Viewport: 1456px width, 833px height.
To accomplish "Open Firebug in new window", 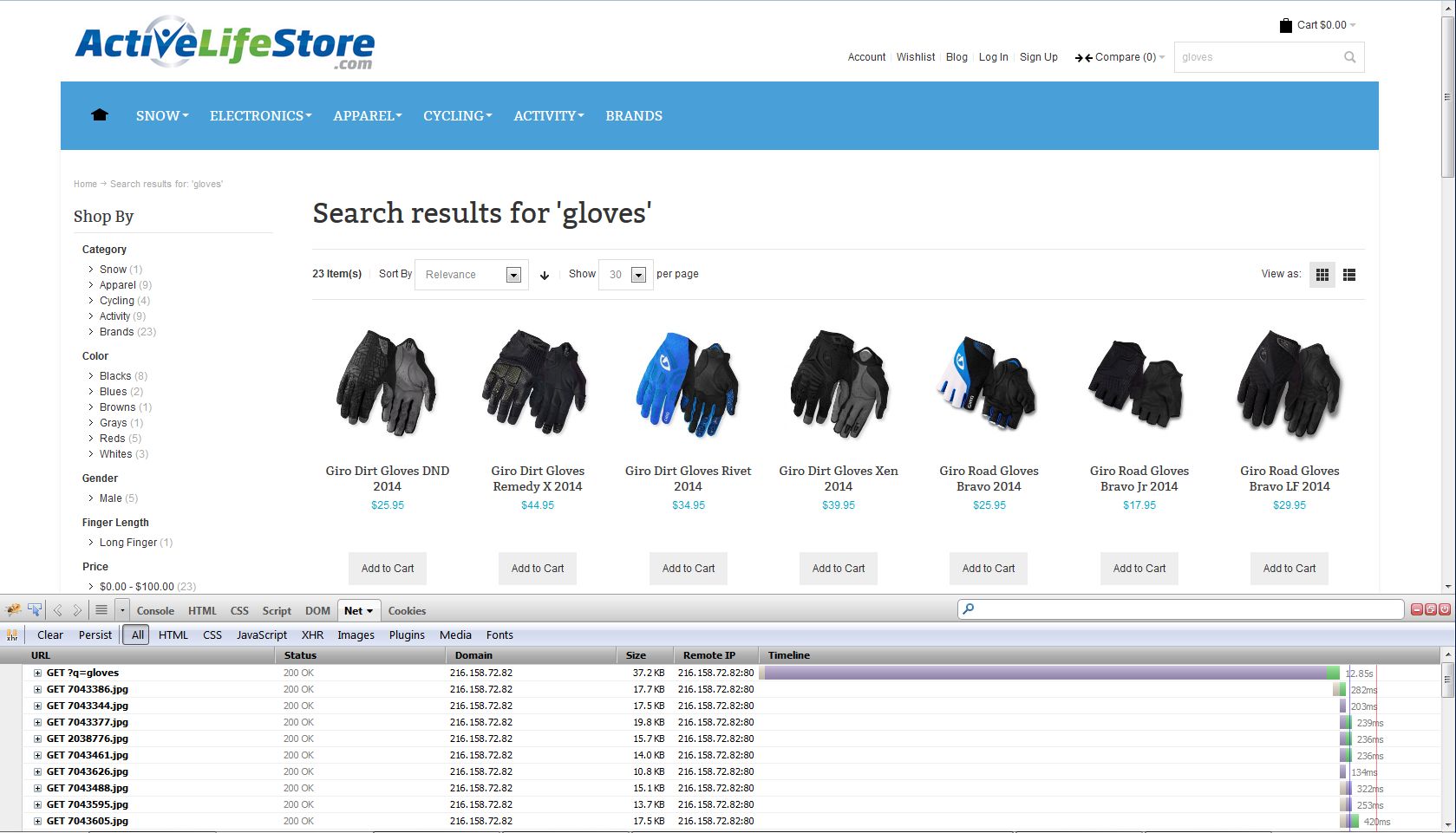I will tap(1431, 609).
